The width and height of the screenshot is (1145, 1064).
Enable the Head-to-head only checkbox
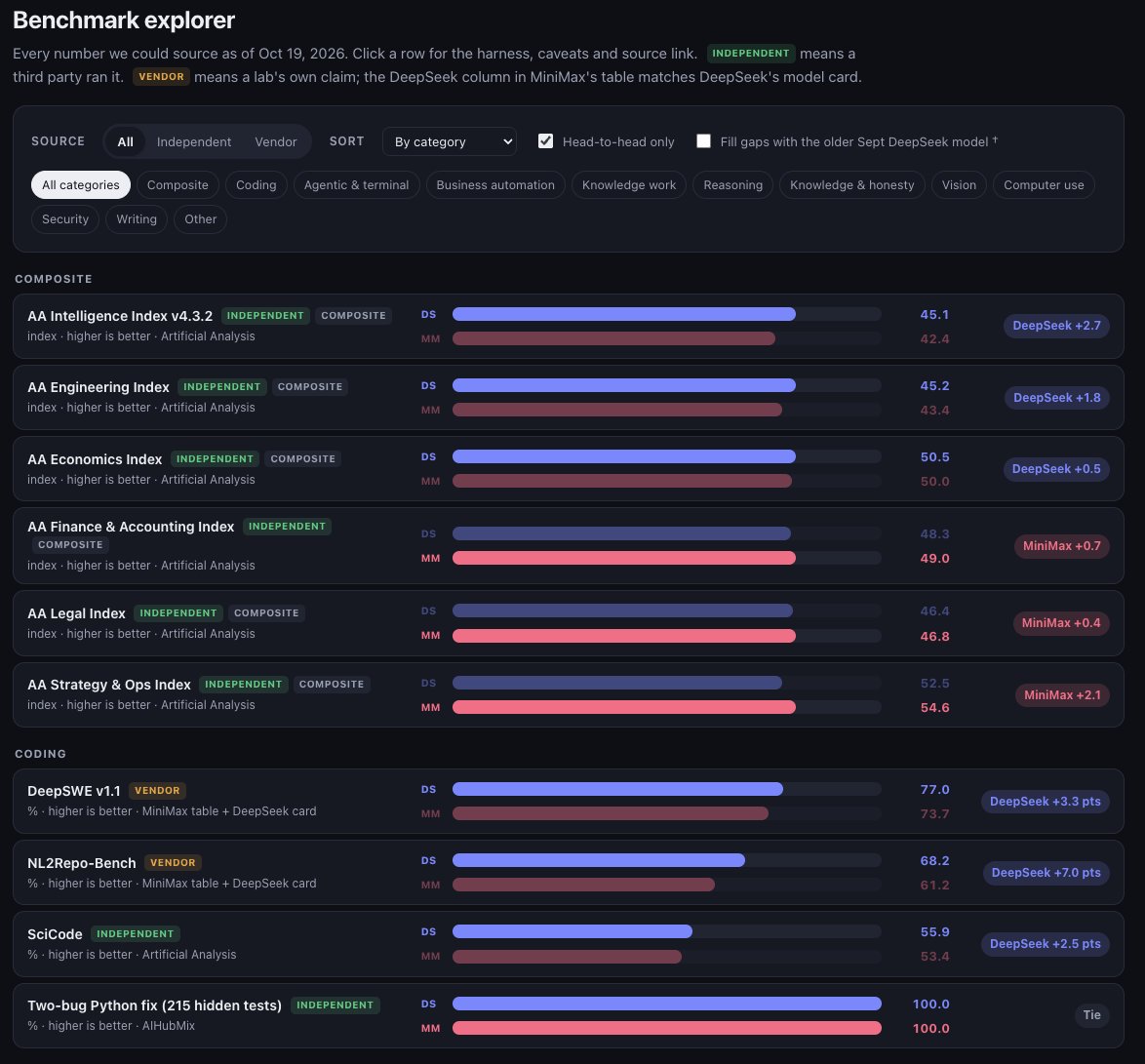(x=545, y=141)
